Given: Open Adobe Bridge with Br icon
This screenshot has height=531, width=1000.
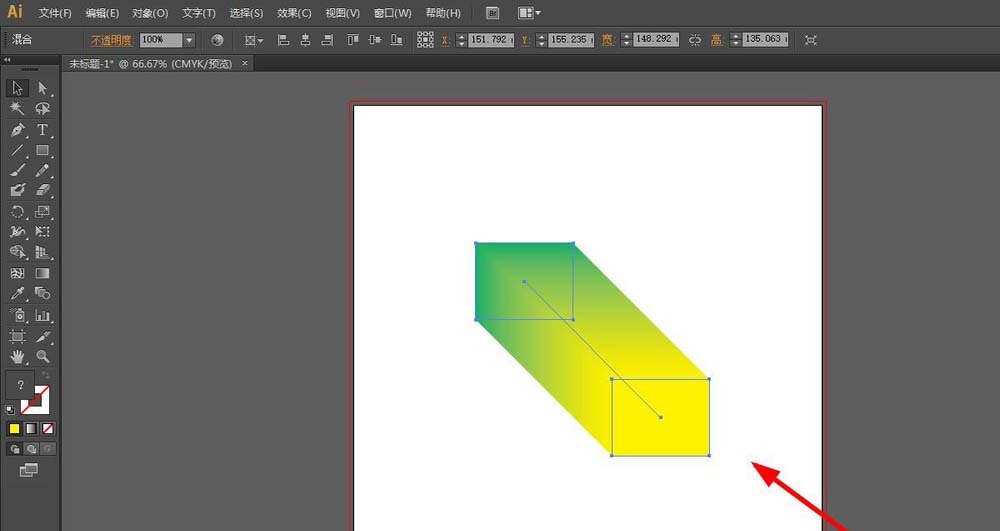Looking at the screenshot, I should [x=492, y=13].
